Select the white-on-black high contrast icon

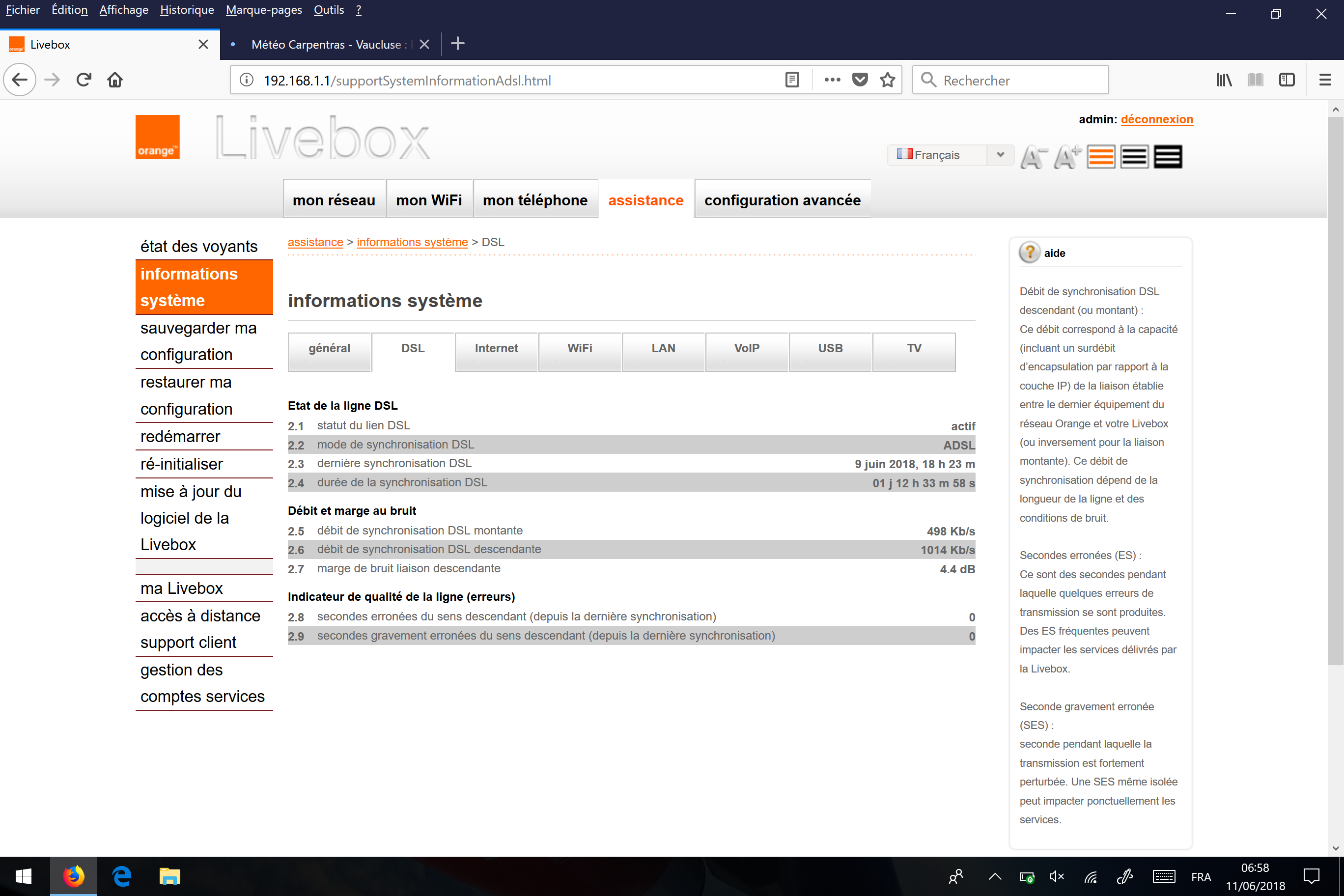tap(1168, 157)
